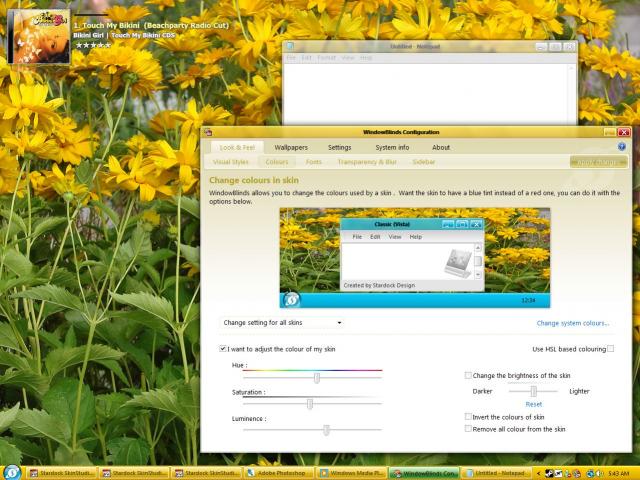The width and height of the screenshot is (640, 480).
Task: Click the Touch My Bikini CDS album text
Action: point(143,35)
